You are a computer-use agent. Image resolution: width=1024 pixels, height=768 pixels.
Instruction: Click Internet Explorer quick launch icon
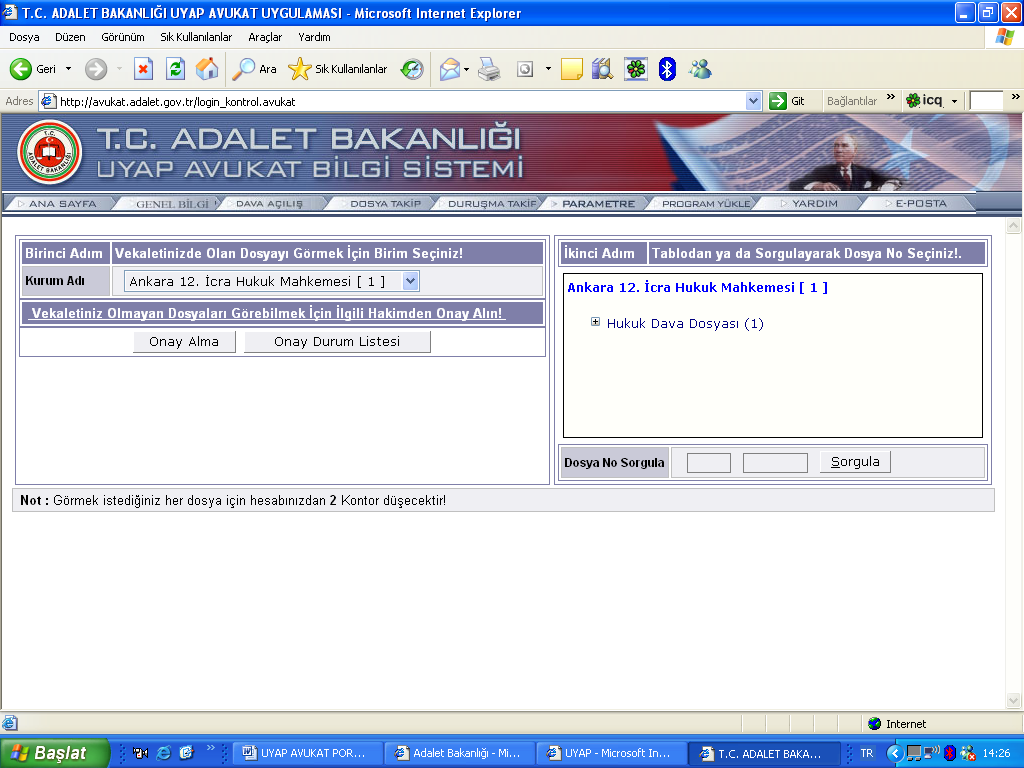[x=163, y=753]
